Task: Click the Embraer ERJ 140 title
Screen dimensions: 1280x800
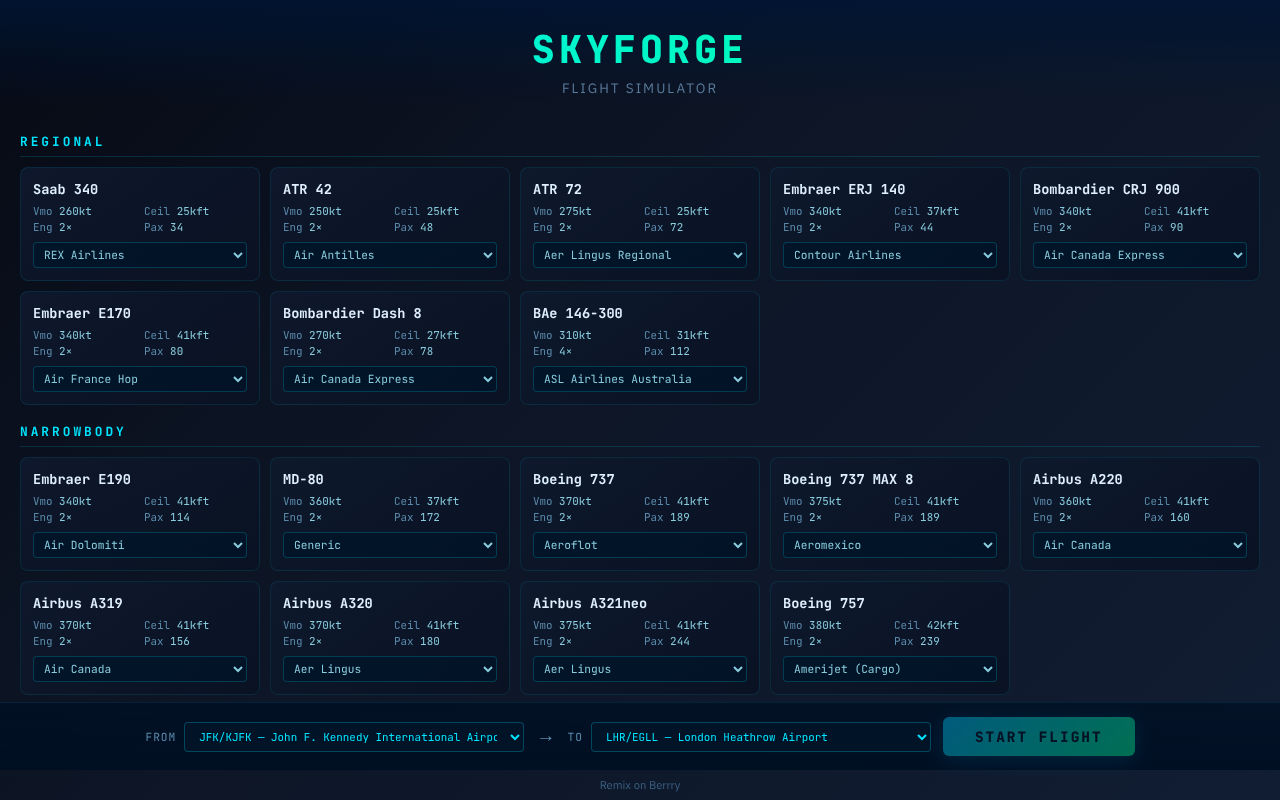Action: [x=844, y=189]
